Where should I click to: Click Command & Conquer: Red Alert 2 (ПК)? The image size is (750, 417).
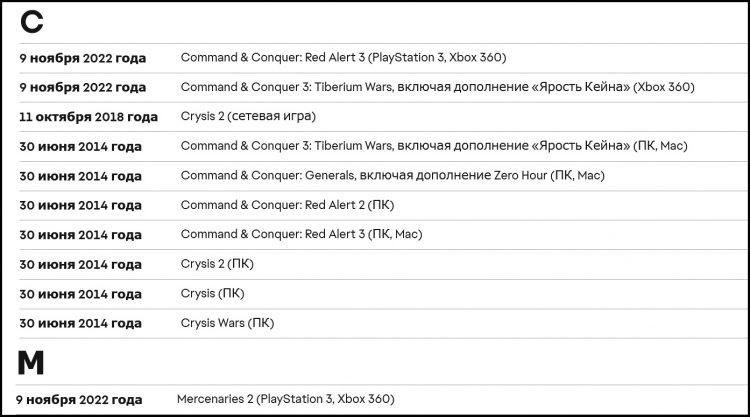(287, 205)
